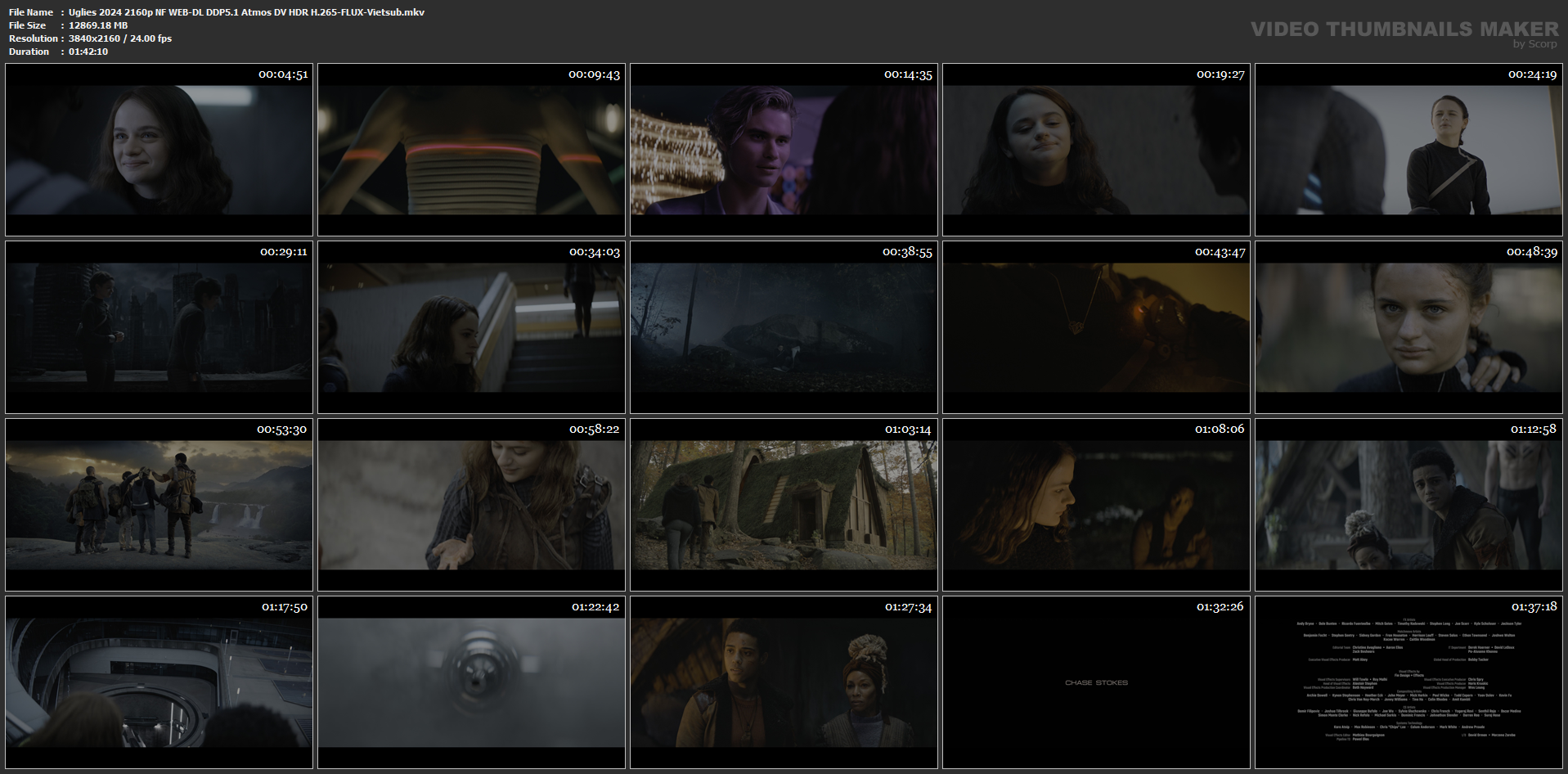Open the CHASE STOKES credit frame at 01:32:26
The image size is (1568, 774).
coord(1096,682)
